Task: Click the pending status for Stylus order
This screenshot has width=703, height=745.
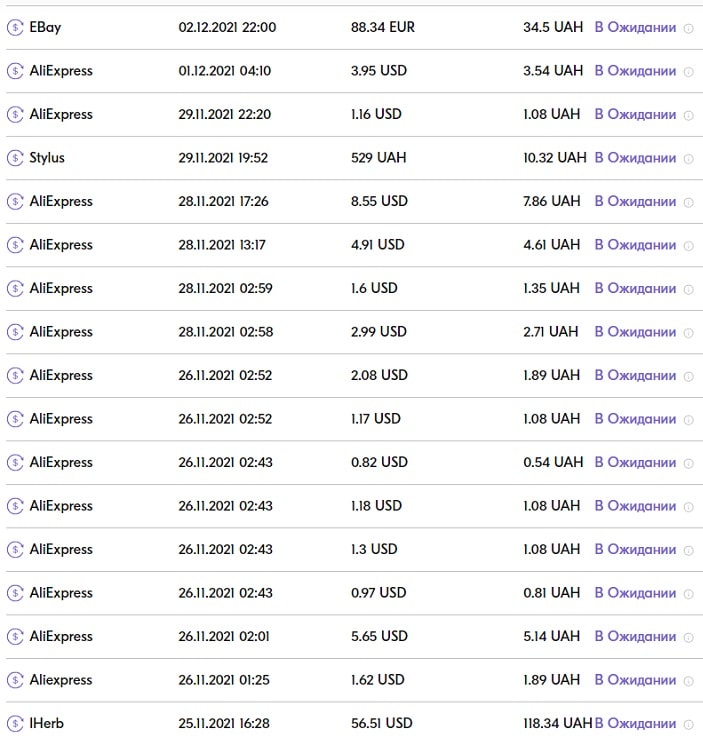Action: tap(635, 158)
